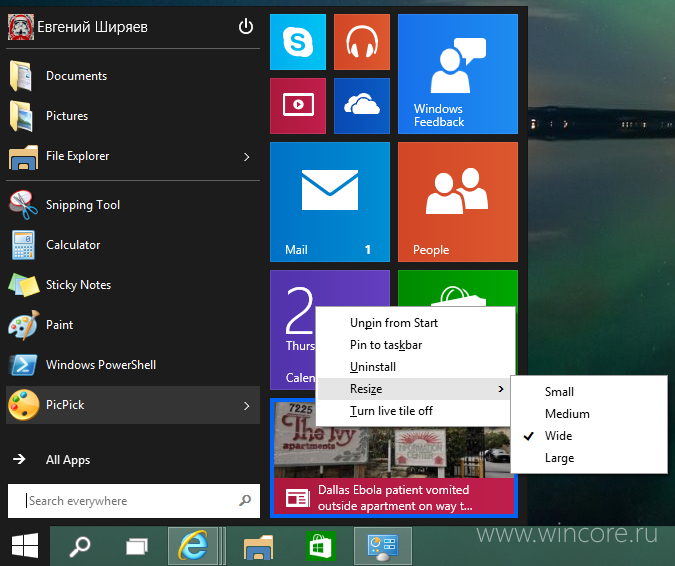
Task: Open the People tile
Action: click(x=458, y=202)
